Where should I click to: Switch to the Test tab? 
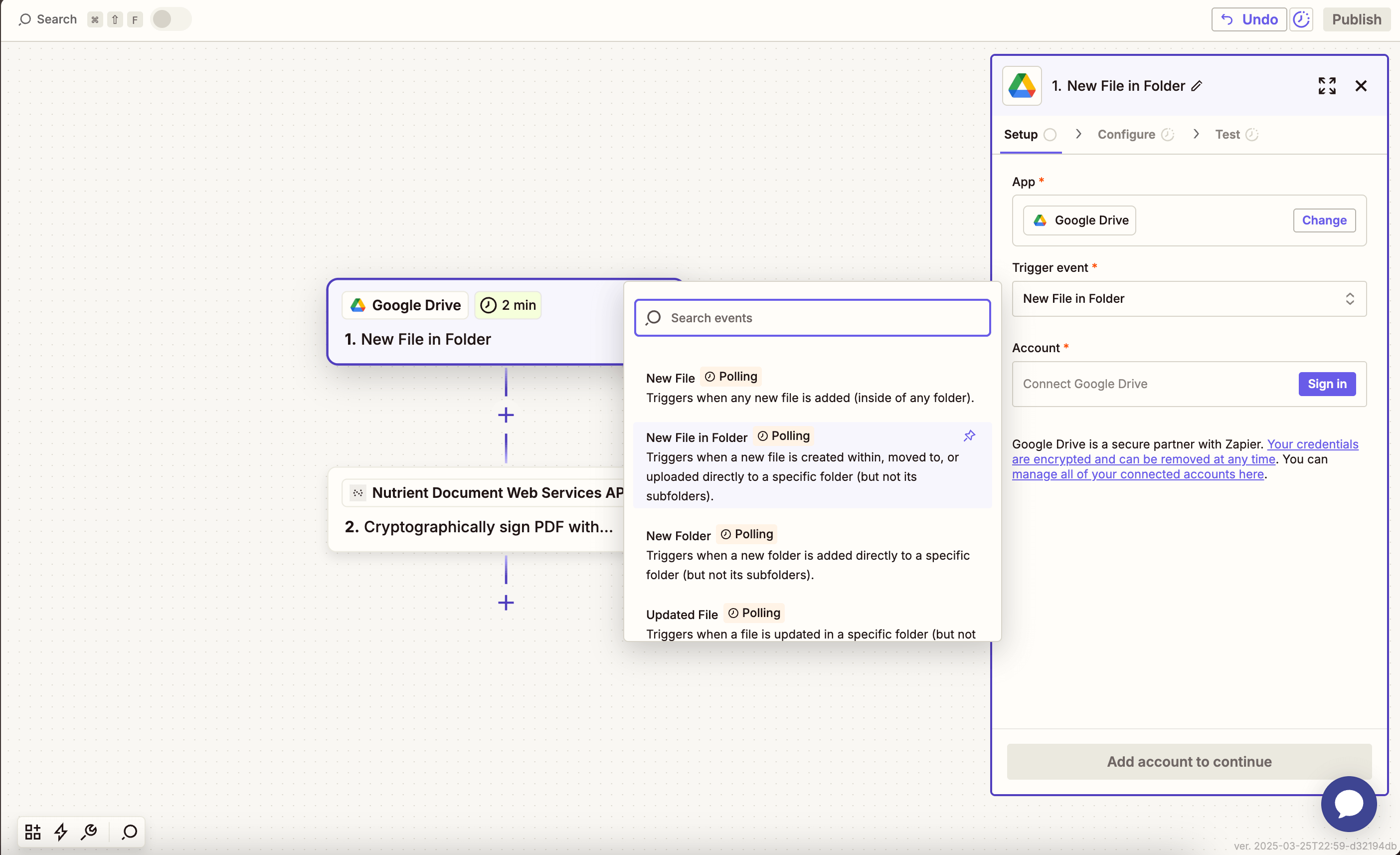[x=1228, y=134]
